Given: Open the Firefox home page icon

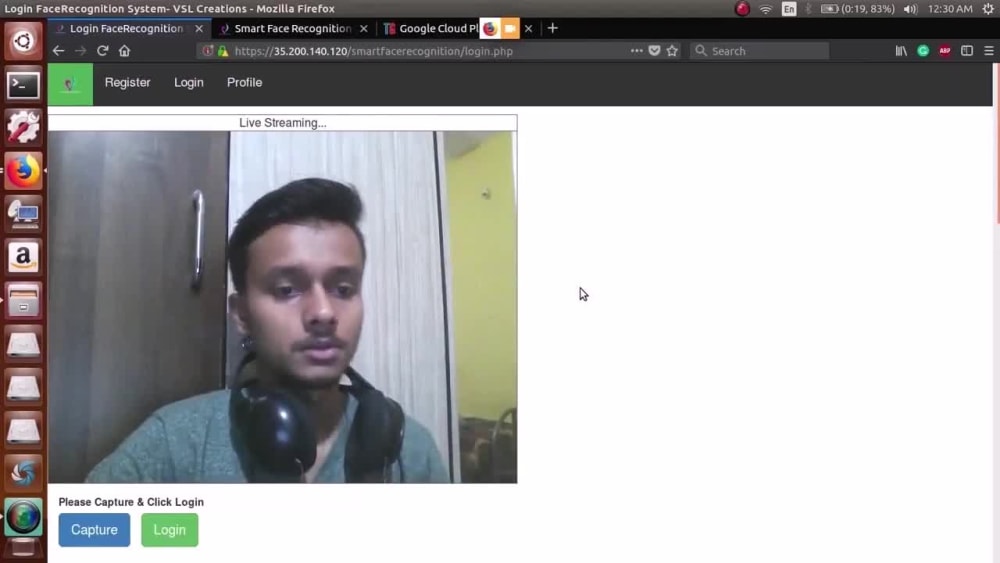Looking at the screenshot, I should point(124,51).
